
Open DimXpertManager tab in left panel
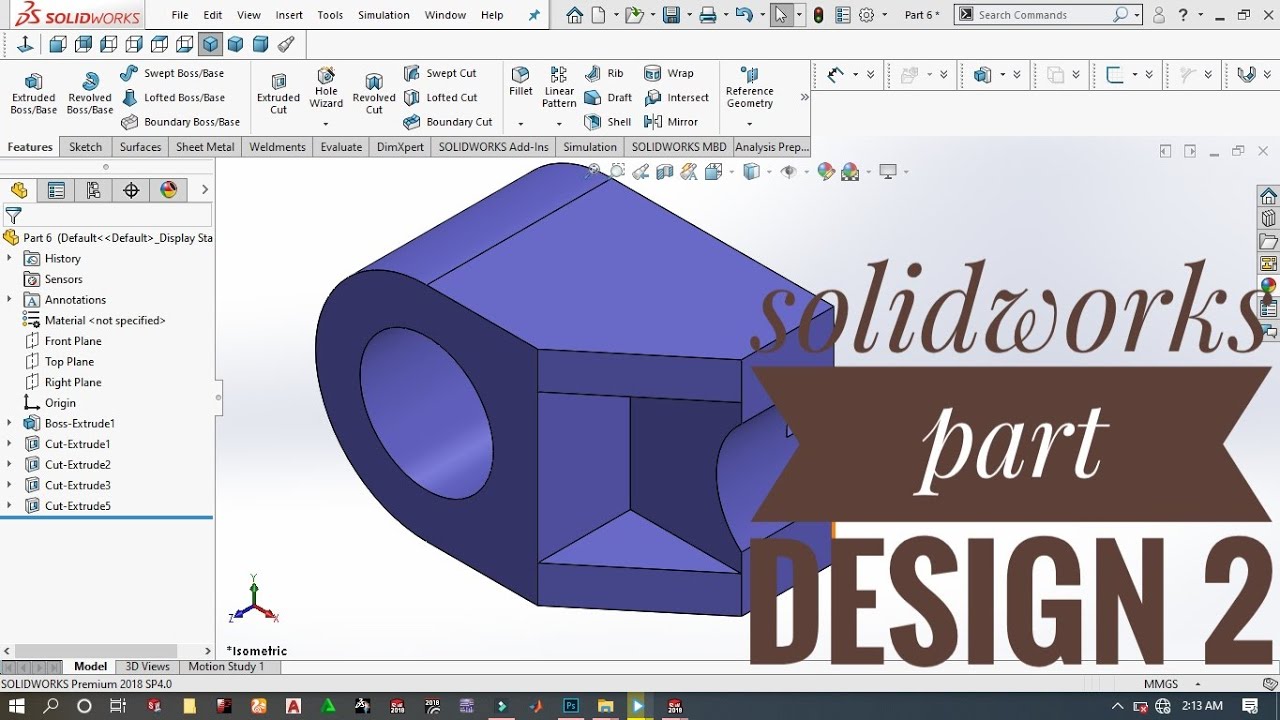coord(131,190)
